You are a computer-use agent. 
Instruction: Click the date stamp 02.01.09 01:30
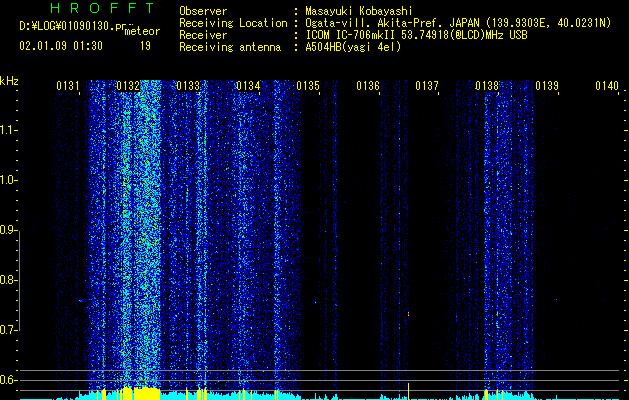61,46
